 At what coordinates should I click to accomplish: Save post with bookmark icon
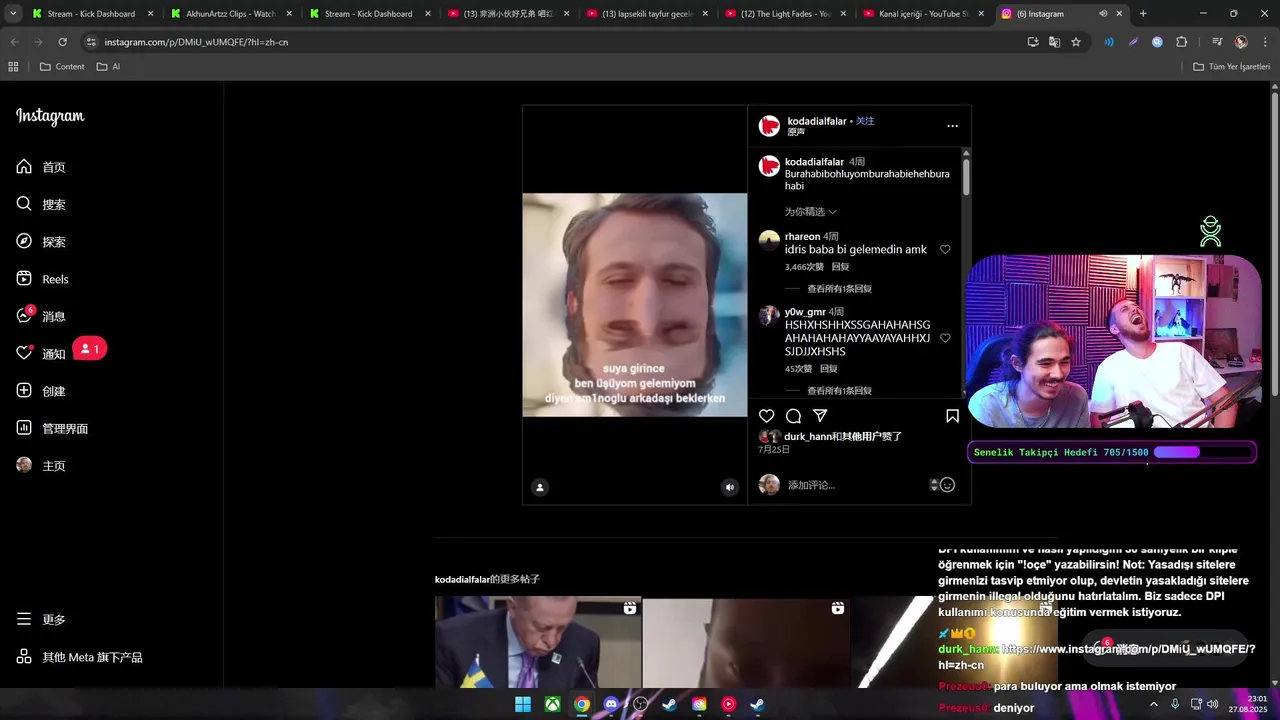952,416
